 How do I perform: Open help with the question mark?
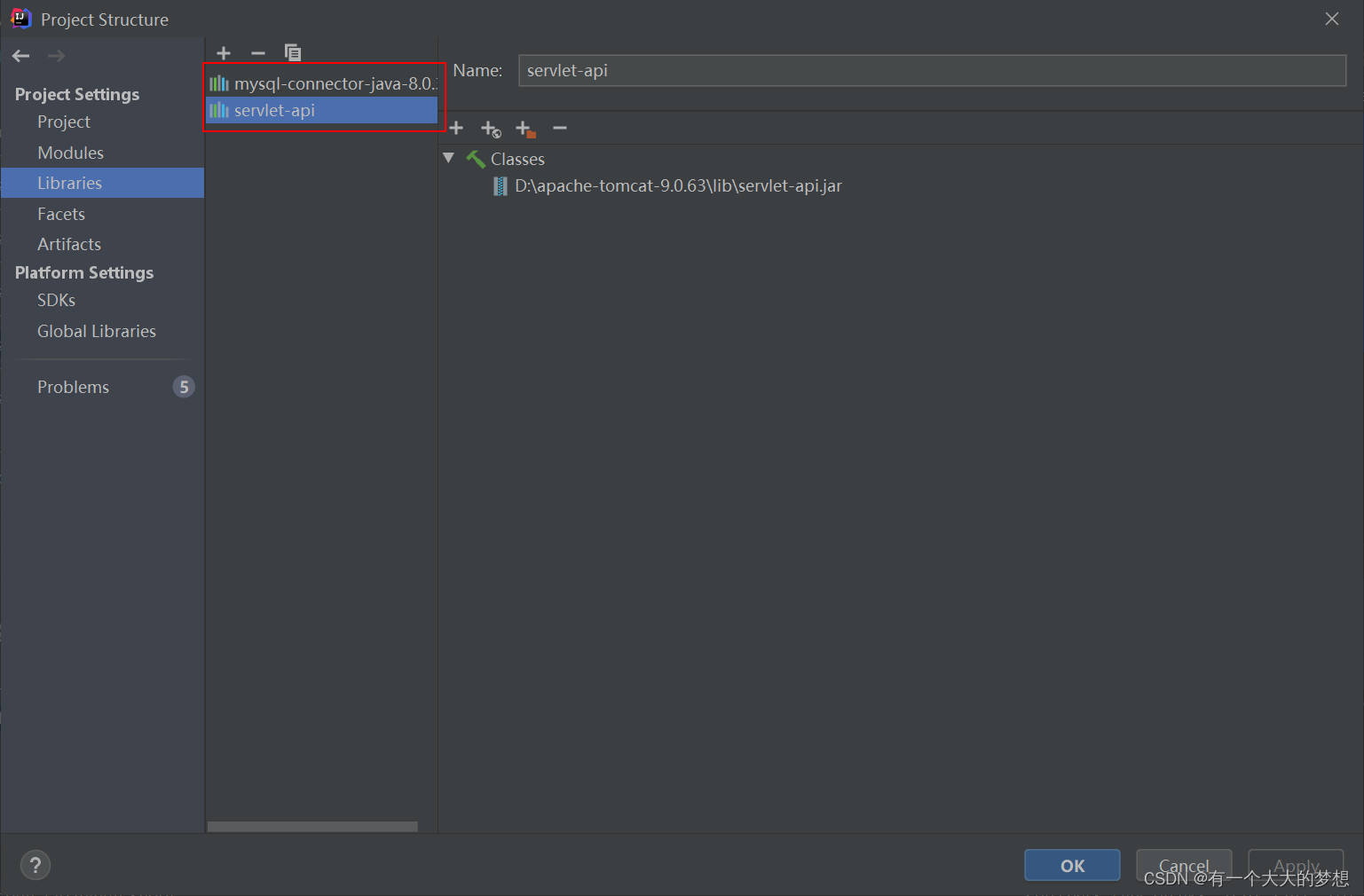click(35, 865)
